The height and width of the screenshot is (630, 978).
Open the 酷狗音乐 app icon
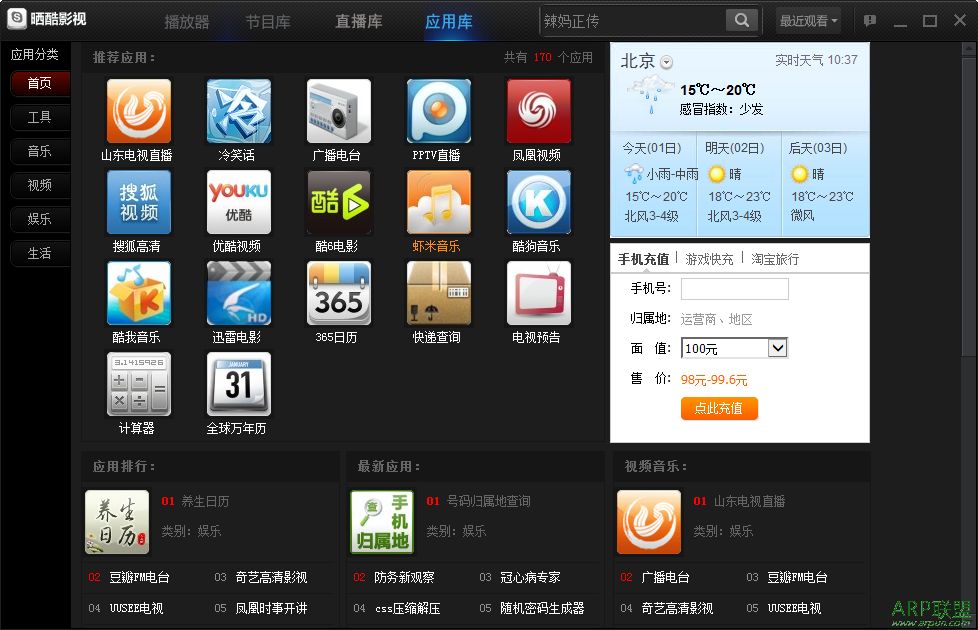(538, 202)
